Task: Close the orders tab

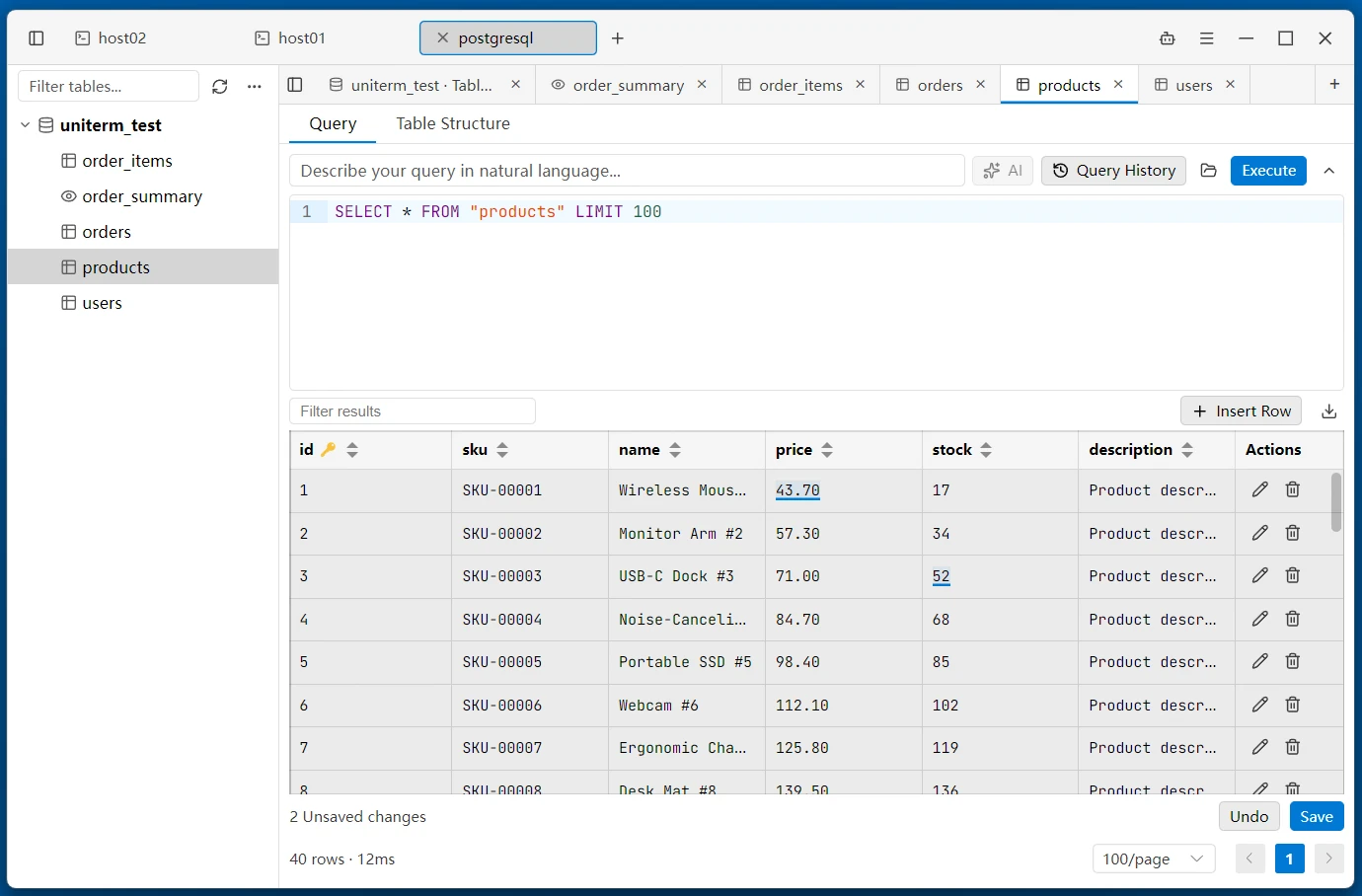Action: point(981,85)
